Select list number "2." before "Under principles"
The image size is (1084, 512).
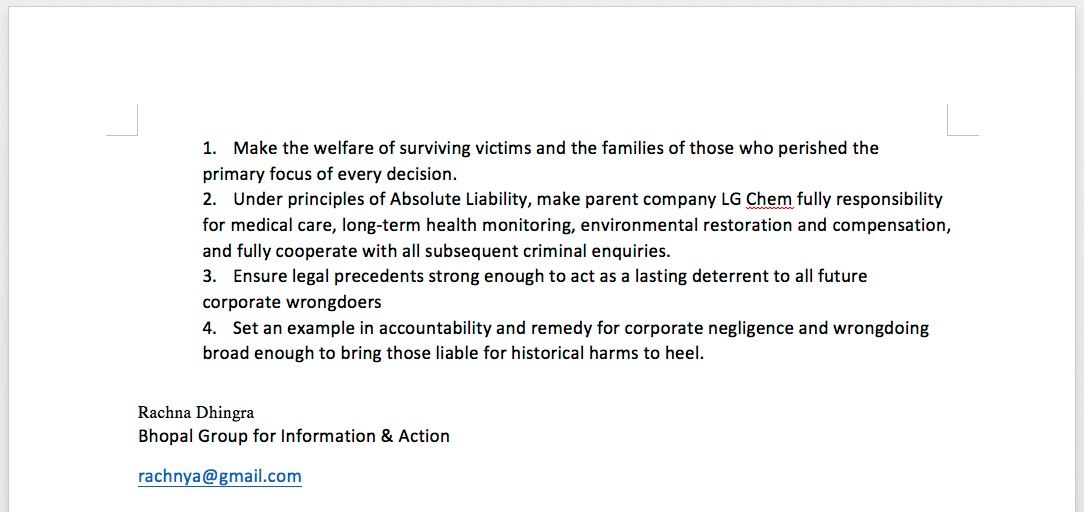(210, 200)
